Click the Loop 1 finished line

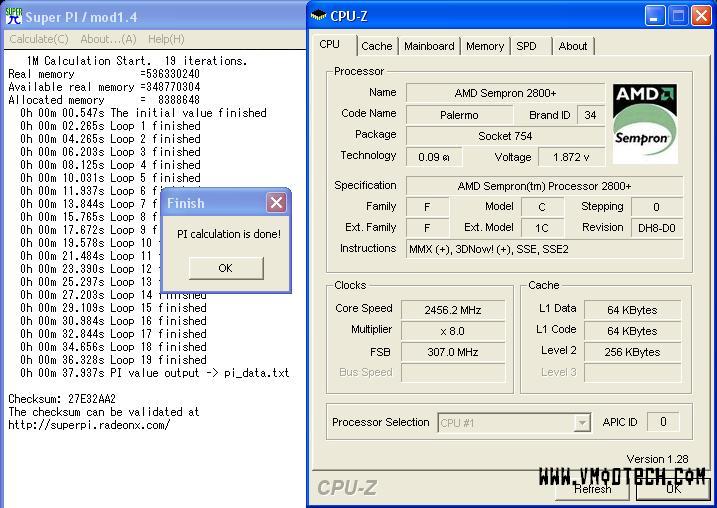coord(110,126)
